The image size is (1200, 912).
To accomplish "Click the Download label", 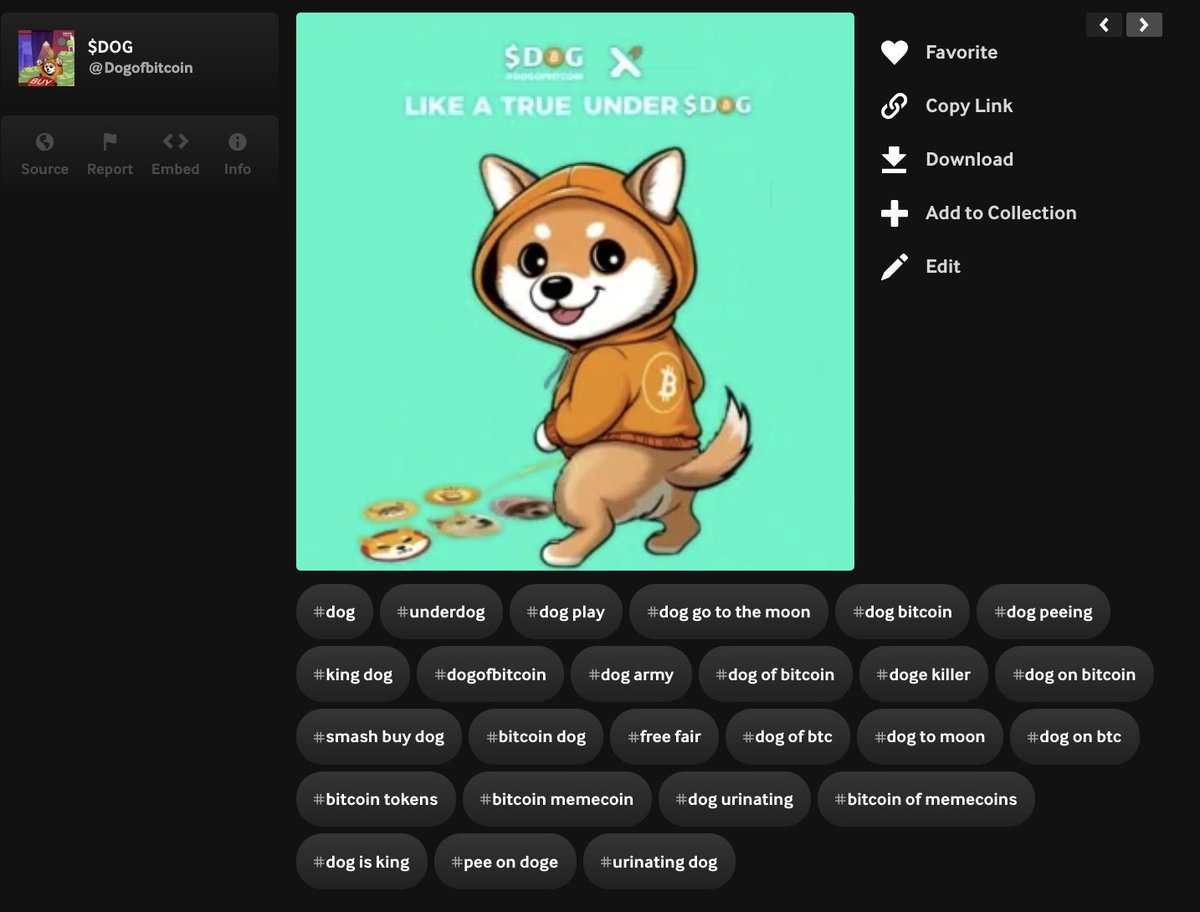I will point(969,159).
